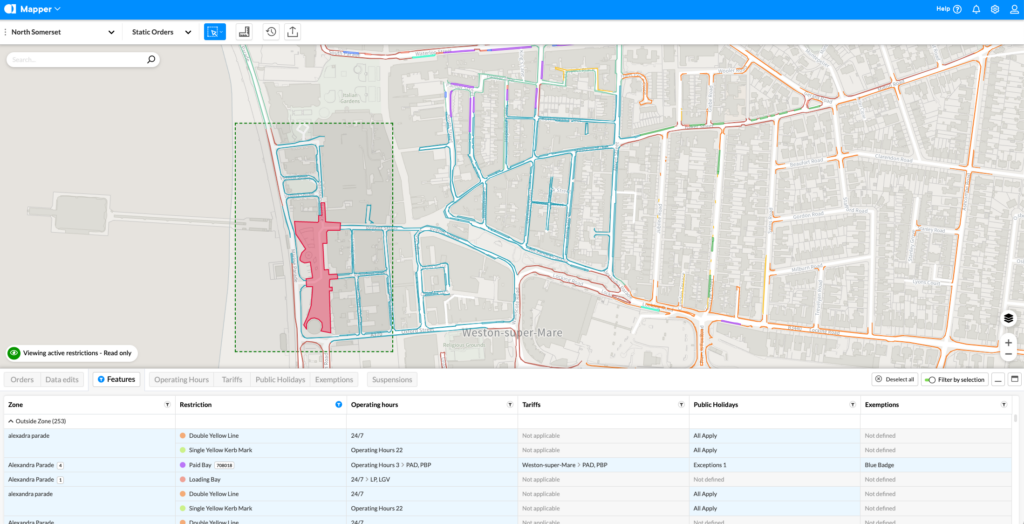This screenshot has width=1024, height=524.
Task: Click the measure tool icon
Action: 244,32
